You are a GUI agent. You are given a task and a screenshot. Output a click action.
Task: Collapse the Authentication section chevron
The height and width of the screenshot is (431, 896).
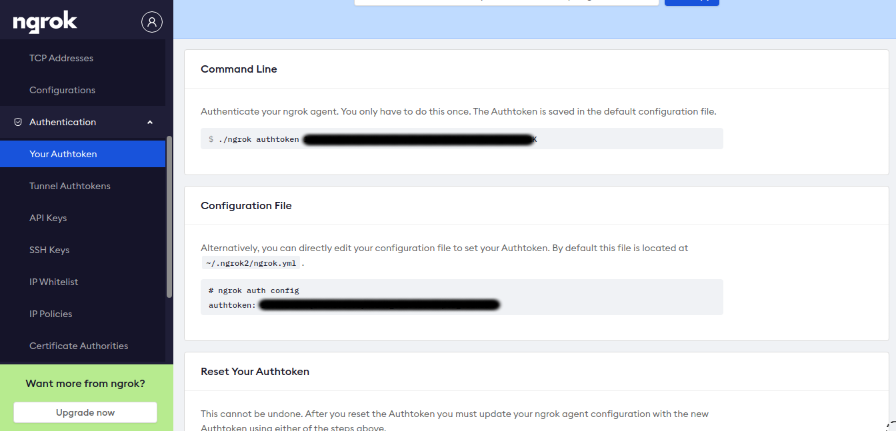coord(150,122)
